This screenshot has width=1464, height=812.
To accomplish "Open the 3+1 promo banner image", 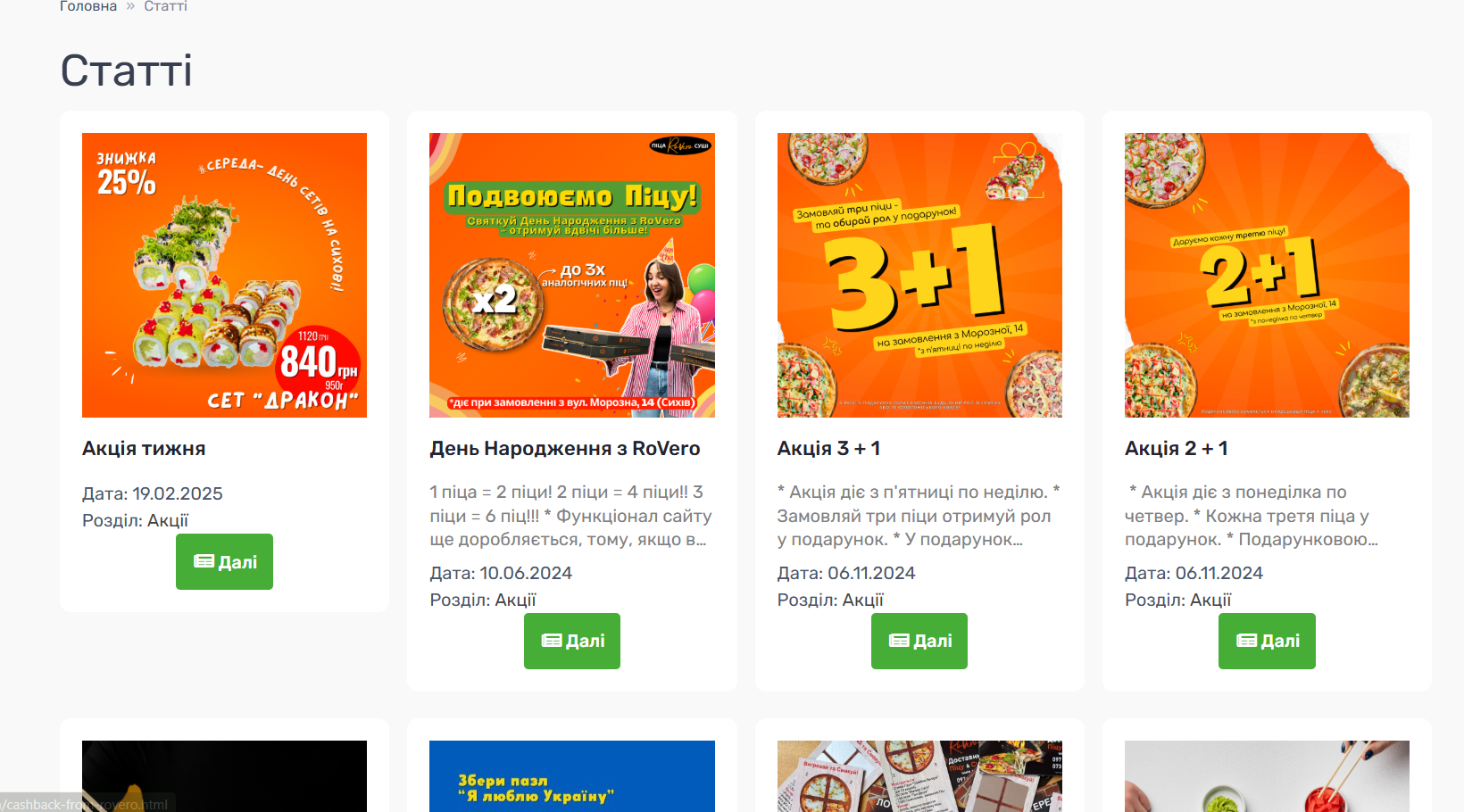I will (x=919, y=275).
